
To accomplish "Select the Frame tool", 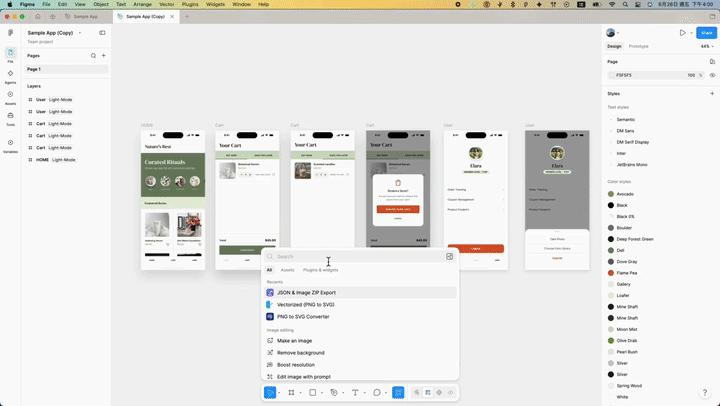I will [291, 393].
